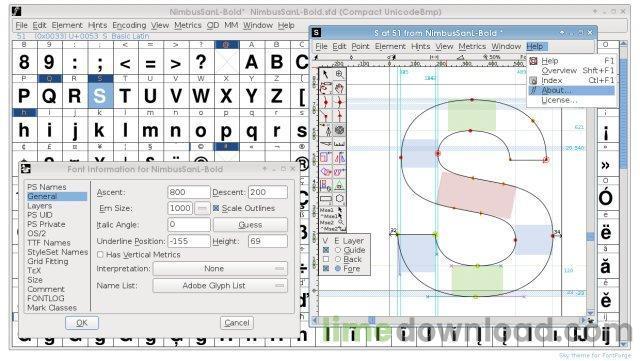Select the 3D Rotate tool

pos(325,185)
